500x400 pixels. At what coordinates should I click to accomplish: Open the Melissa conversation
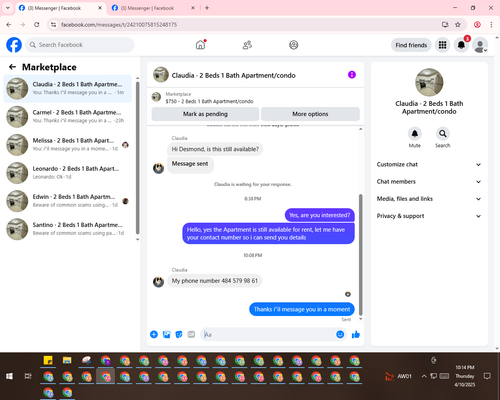67,145
